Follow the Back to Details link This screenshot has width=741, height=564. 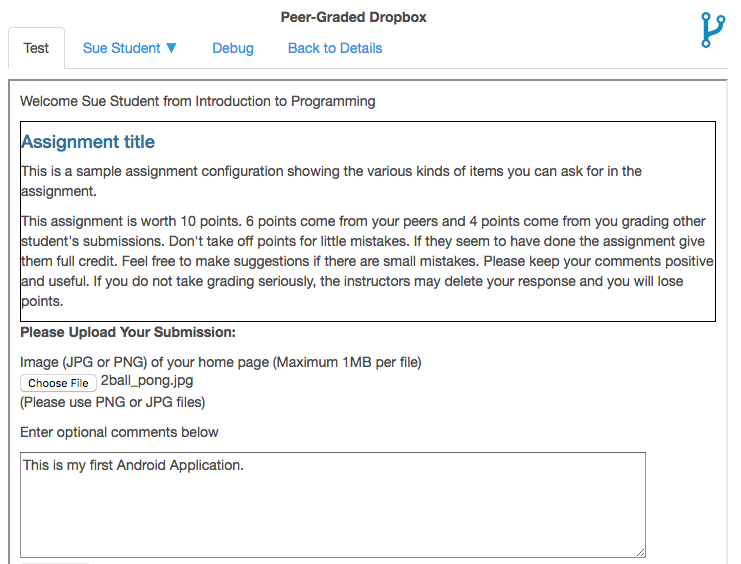pos(335,48)
